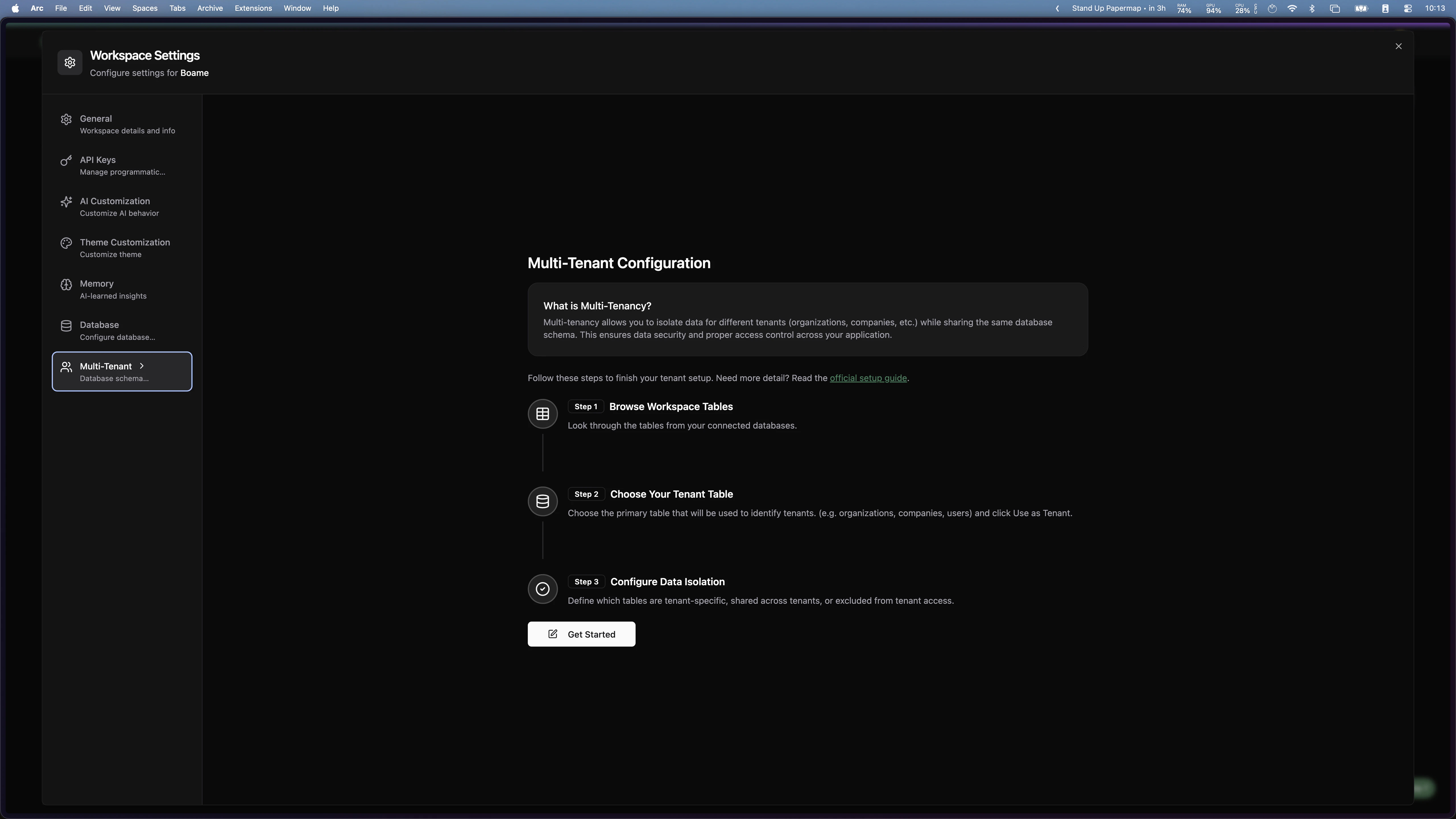This screenshot has height=819, width=1456.
Task: Expand hidden menu bar items with the chevron
Action: pyautogui.click(x=1057, y=8)
